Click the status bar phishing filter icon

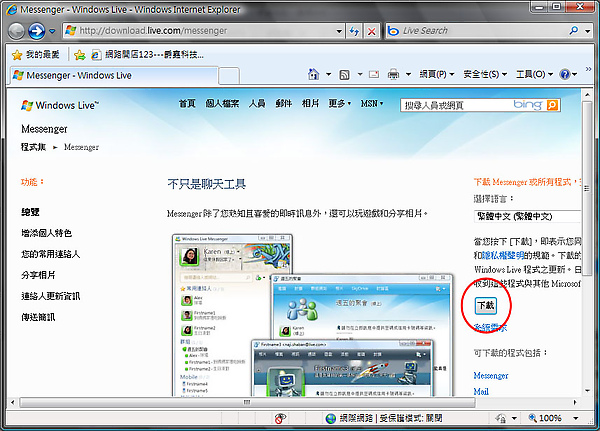point(501,418)
